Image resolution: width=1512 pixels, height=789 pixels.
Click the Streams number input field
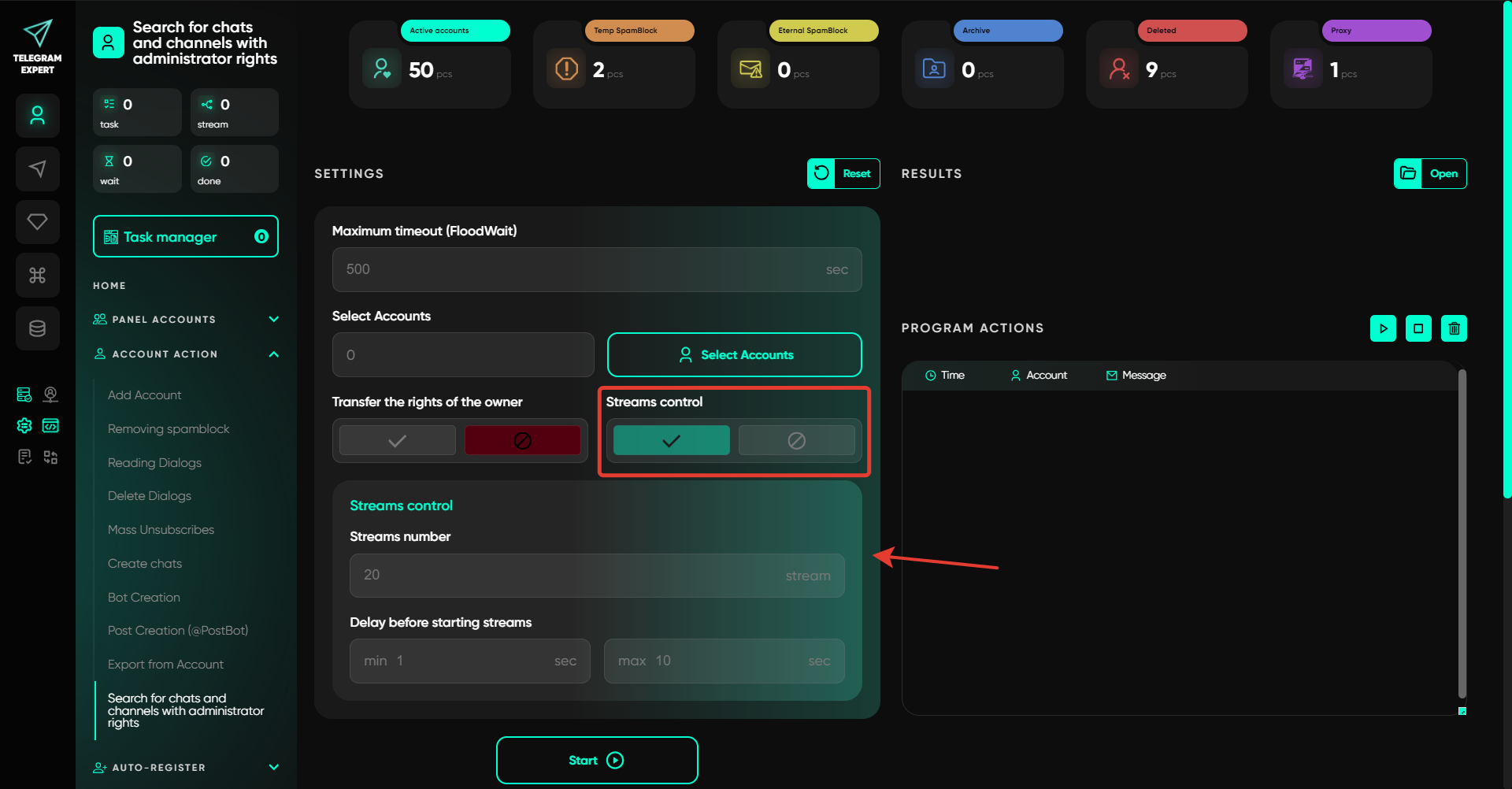(x=596, y=576)
